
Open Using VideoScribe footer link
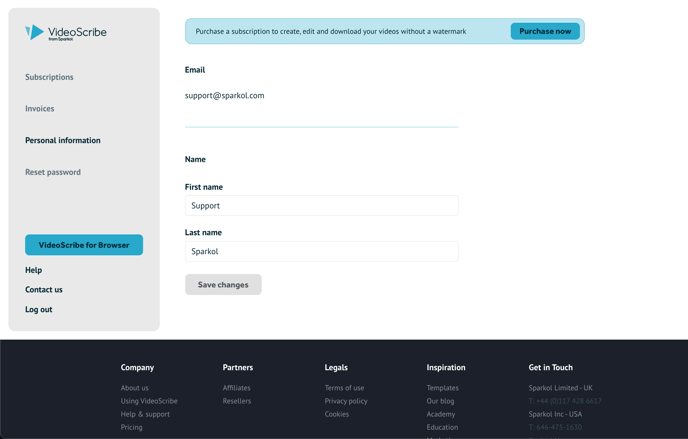tap(149, 401)
